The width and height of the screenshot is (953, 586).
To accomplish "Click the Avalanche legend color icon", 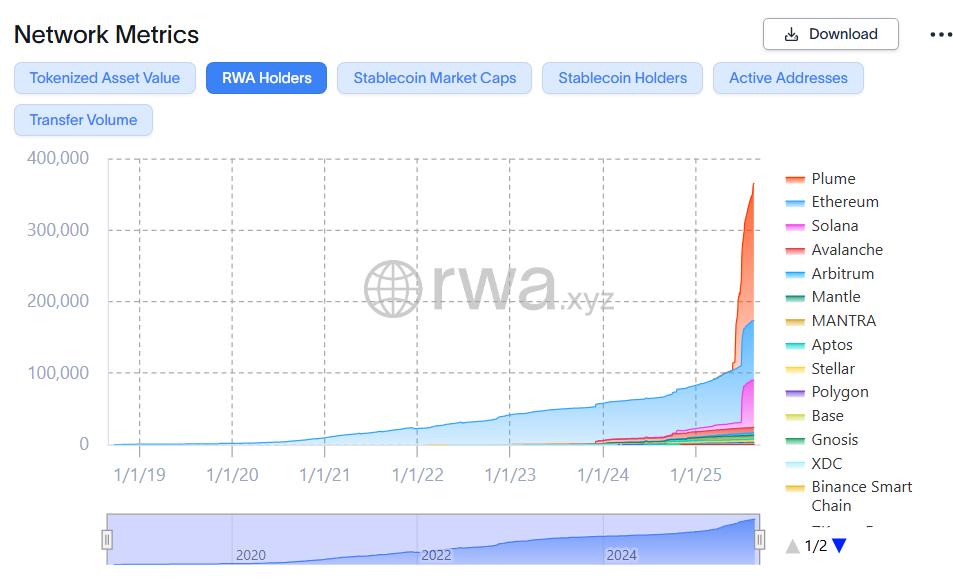I will point(795,250).
